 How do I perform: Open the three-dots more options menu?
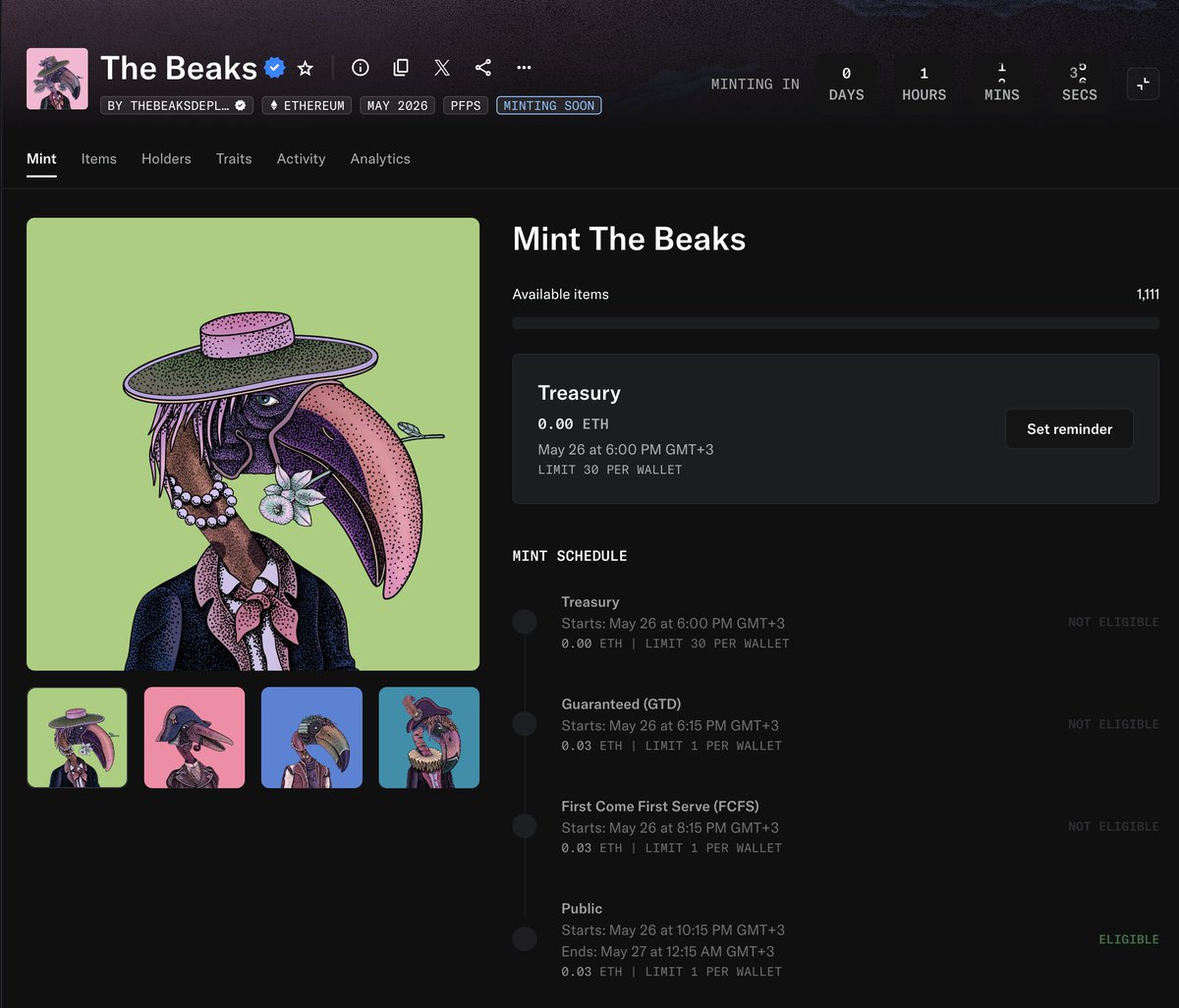pyautogui.click(x=524, y=68)
